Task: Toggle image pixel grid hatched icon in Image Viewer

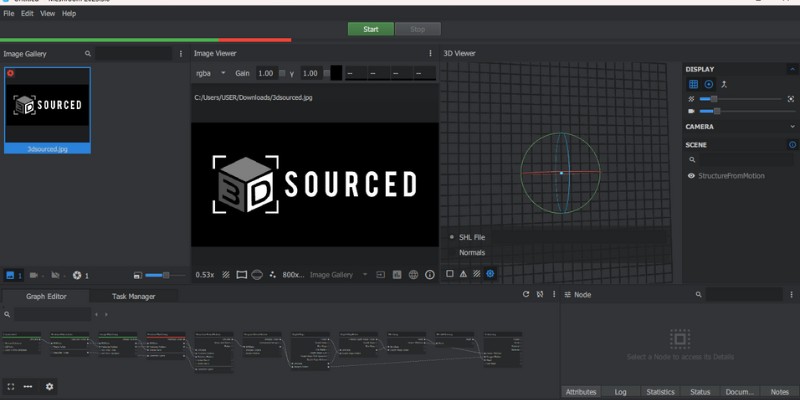Action: coord(226,275)
